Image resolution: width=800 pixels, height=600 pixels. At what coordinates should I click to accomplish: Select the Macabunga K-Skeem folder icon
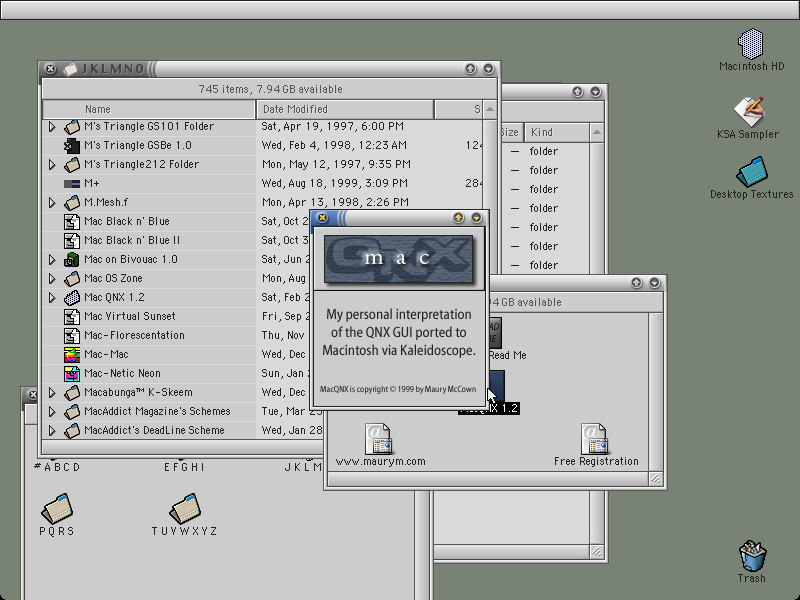(x=72, y=392)
